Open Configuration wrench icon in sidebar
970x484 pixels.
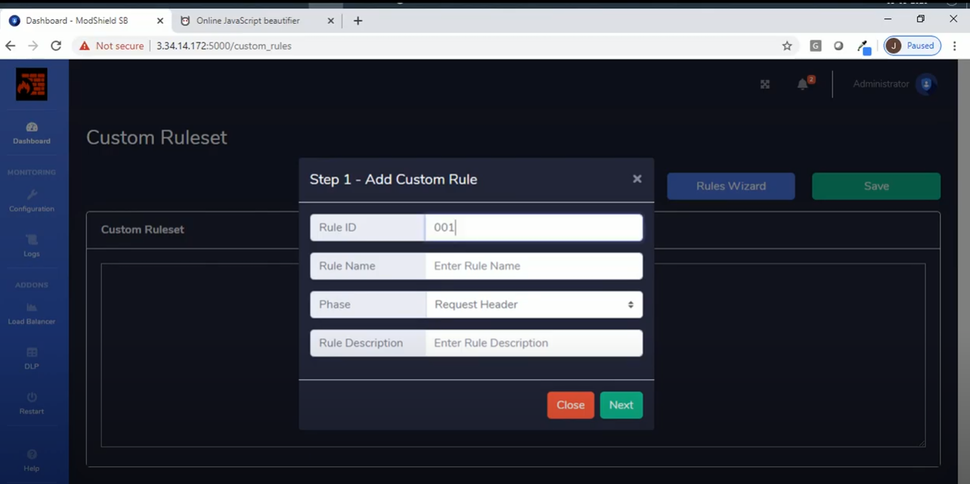[x=32, y=195]
